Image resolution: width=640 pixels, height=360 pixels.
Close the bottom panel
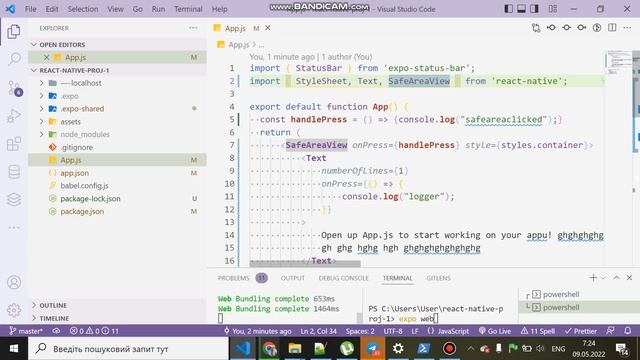tap(629, 278)
